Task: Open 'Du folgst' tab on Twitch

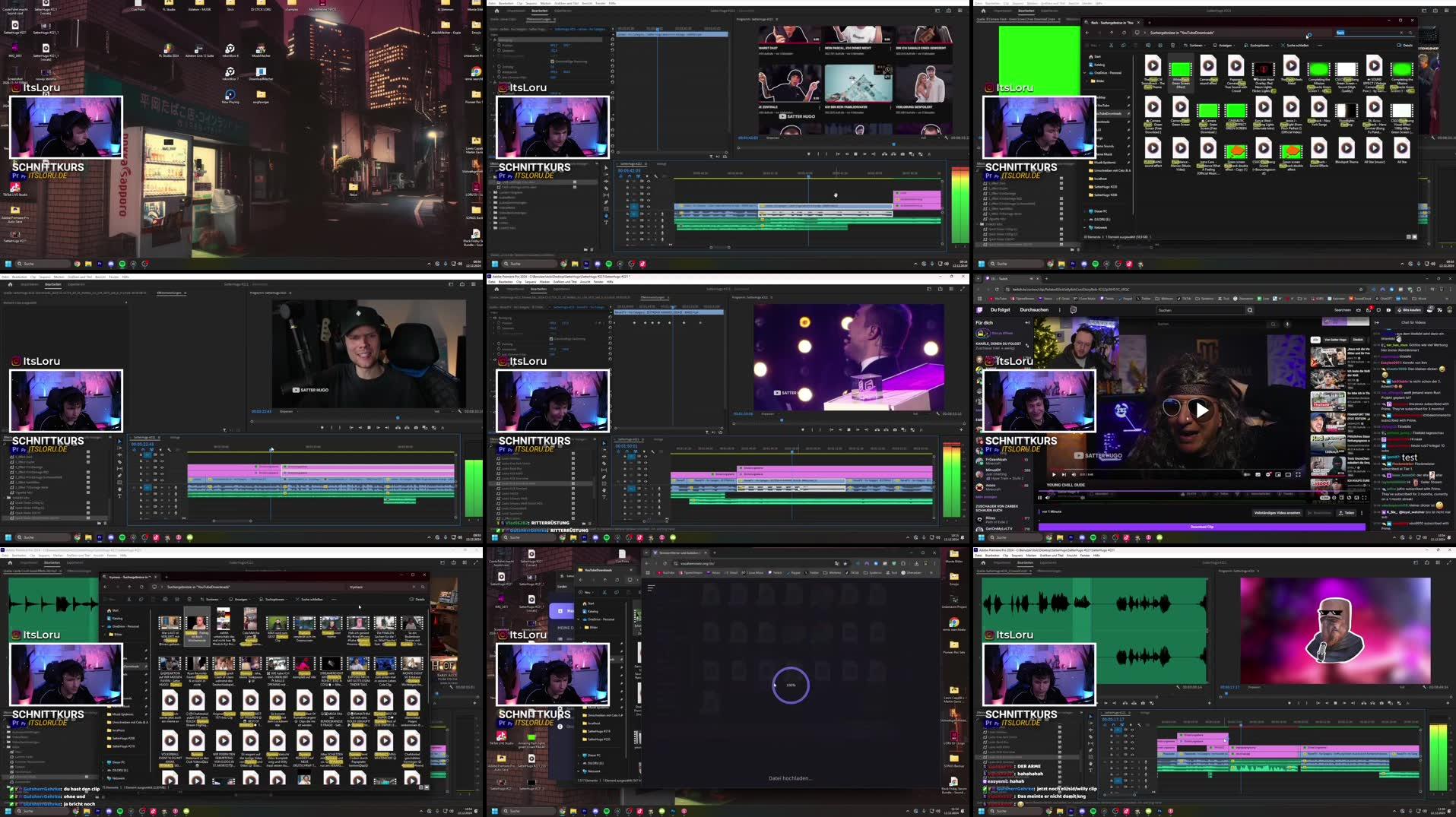Action: pyautogui.click(x=1000, y=309)
